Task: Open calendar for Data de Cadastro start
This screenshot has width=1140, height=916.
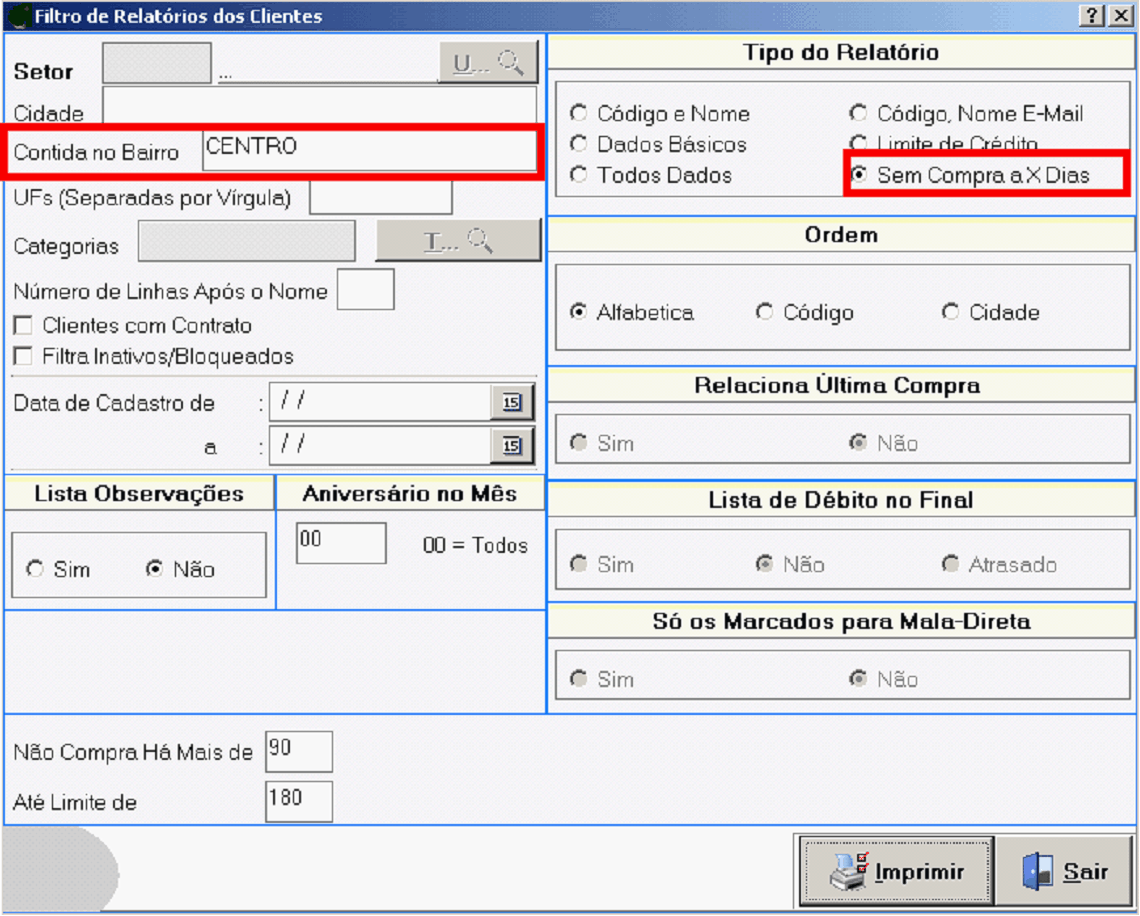Action: [x=512, y=402]
